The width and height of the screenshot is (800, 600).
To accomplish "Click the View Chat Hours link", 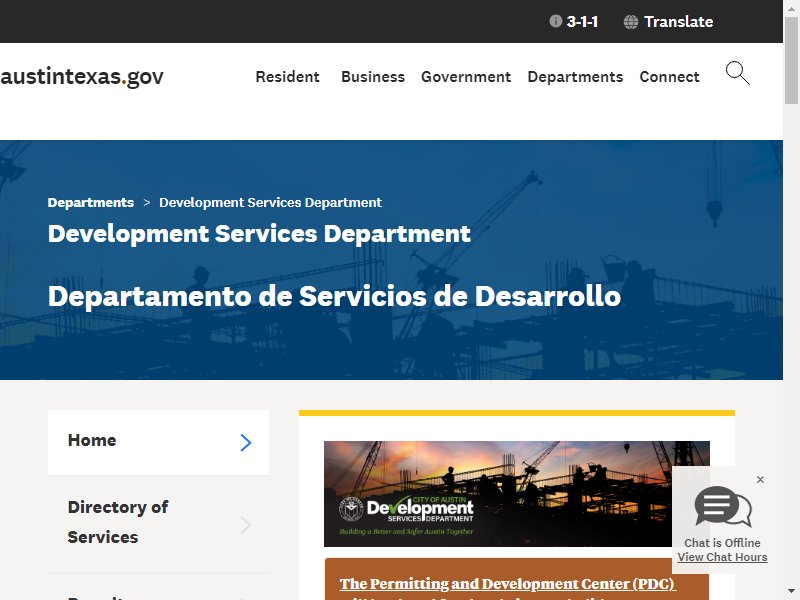I will tap(722, 557).
